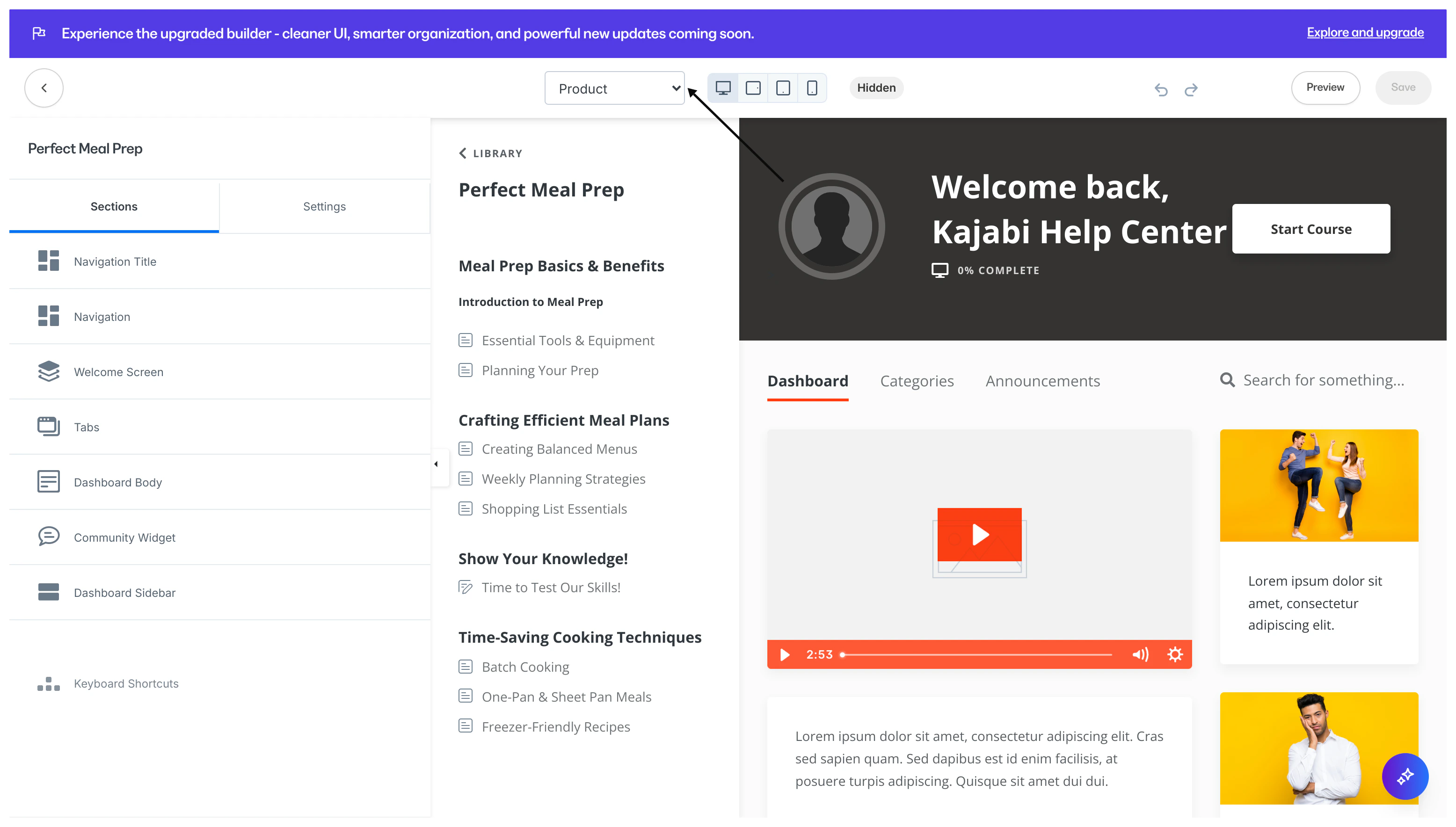This screenshot has width=1456, height=827.
Task: Click the Dashboard Body document icon
Action: click(48, 481)
